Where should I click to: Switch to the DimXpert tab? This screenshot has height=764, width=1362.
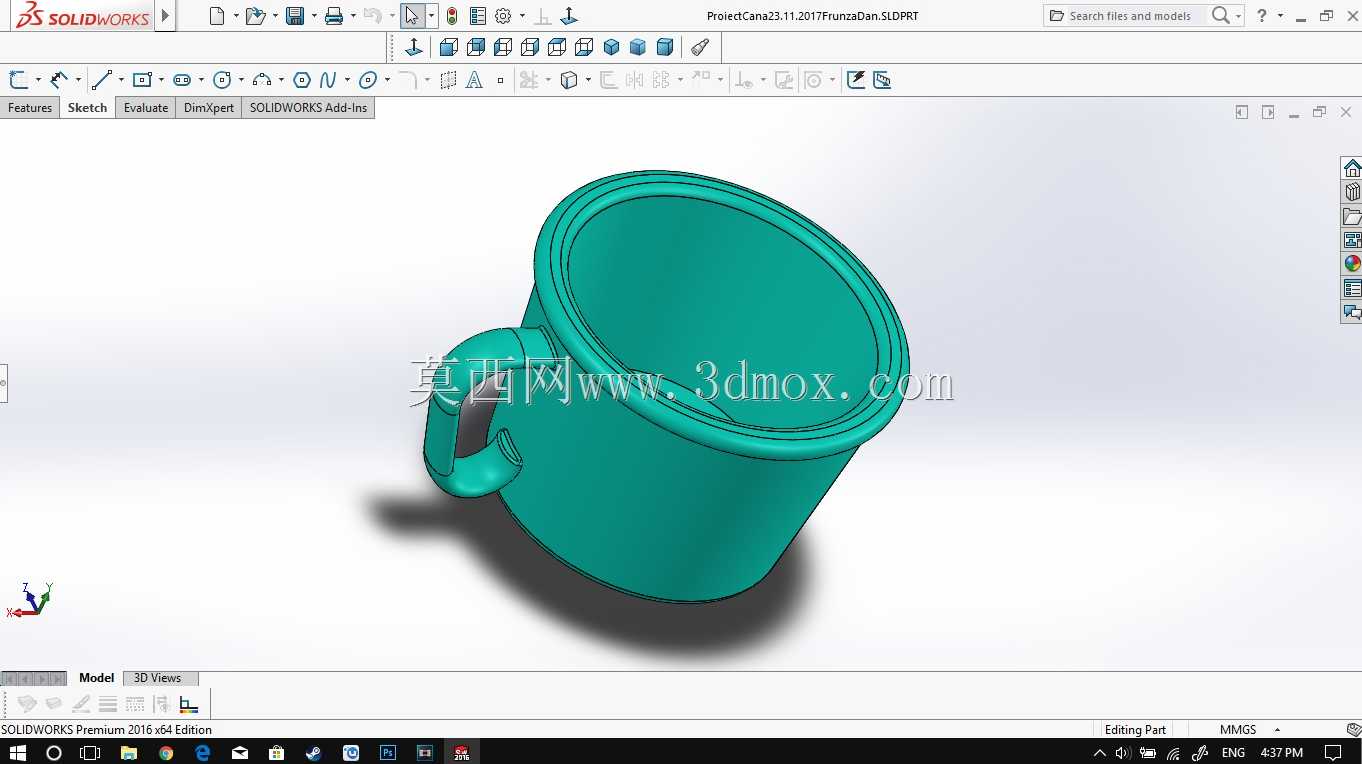[209, 108]
